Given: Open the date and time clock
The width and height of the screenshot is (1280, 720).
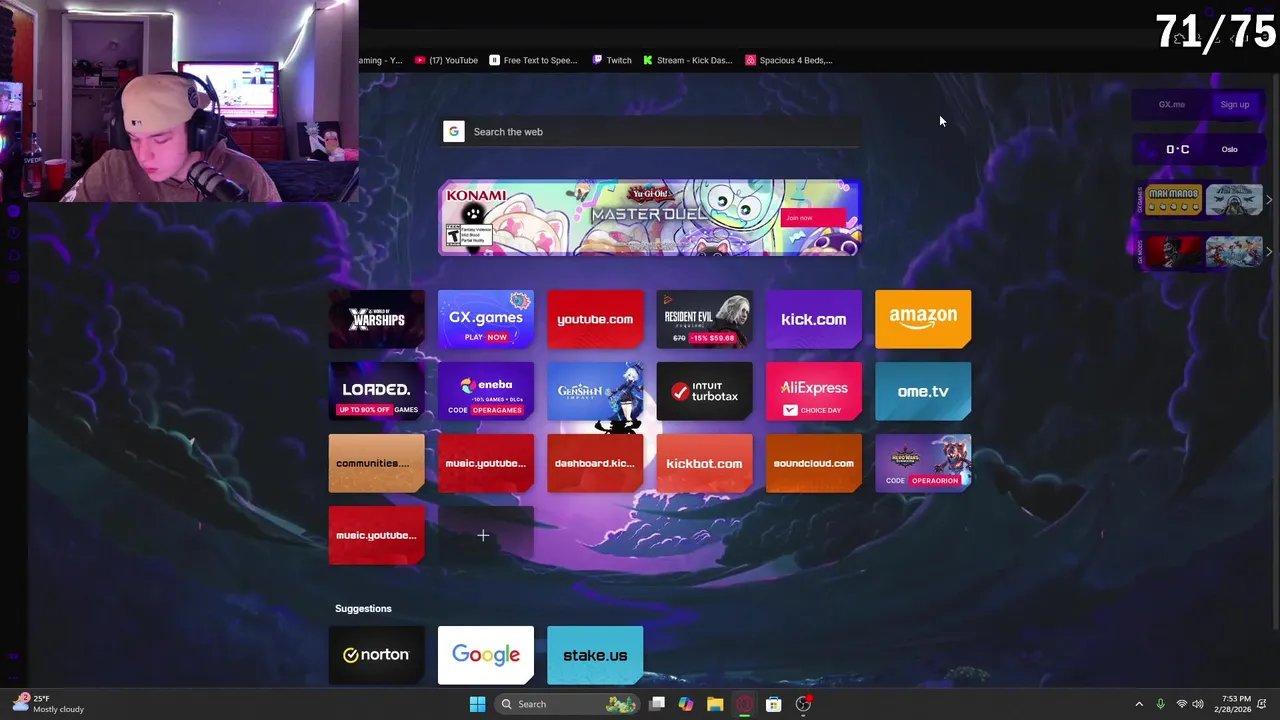Looking at the screenshot, I should [1235, 704].
